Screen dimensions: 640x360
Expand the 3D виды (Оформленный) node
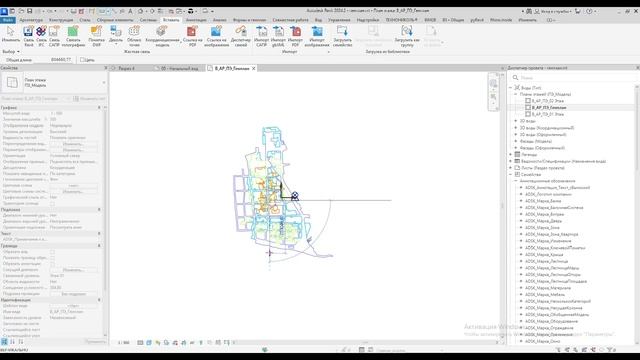[x=516, y=134]
